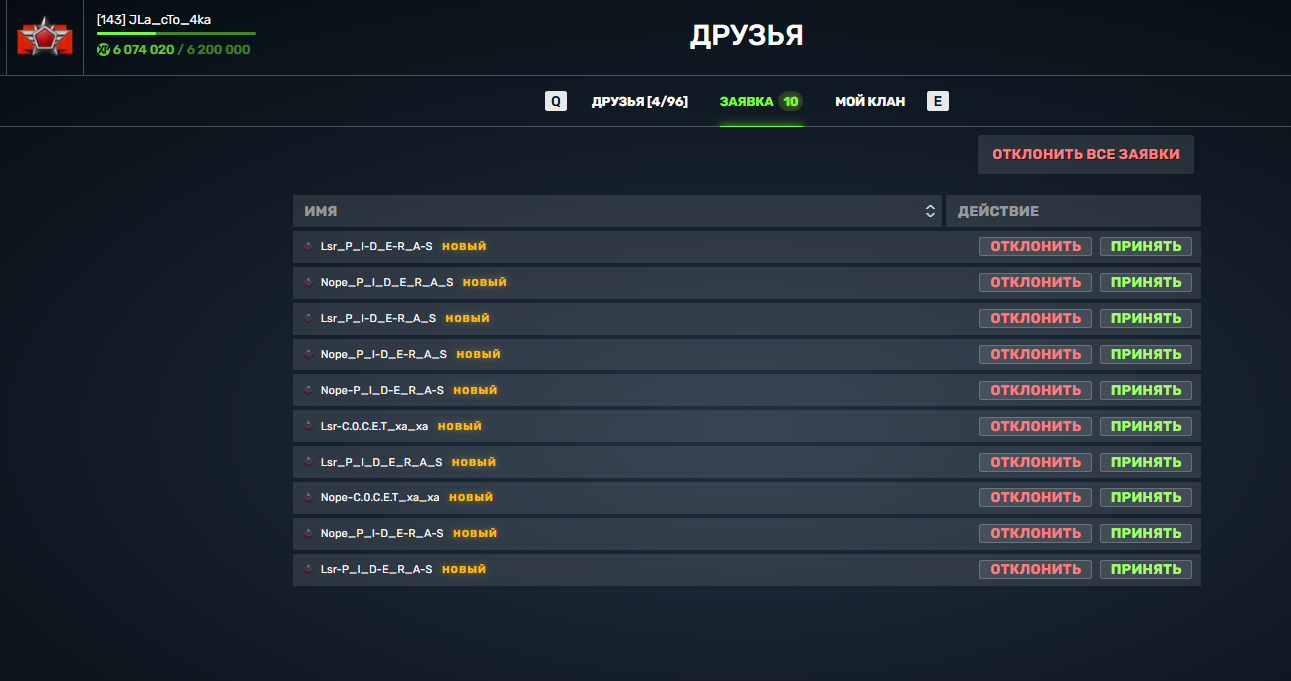Image resolution: width=1291 pixels, height=681 pixels.
Task: Click новый badge next to Lsr-C.O.C.E.T_xa_xa
Action: (x=460, y=426)
